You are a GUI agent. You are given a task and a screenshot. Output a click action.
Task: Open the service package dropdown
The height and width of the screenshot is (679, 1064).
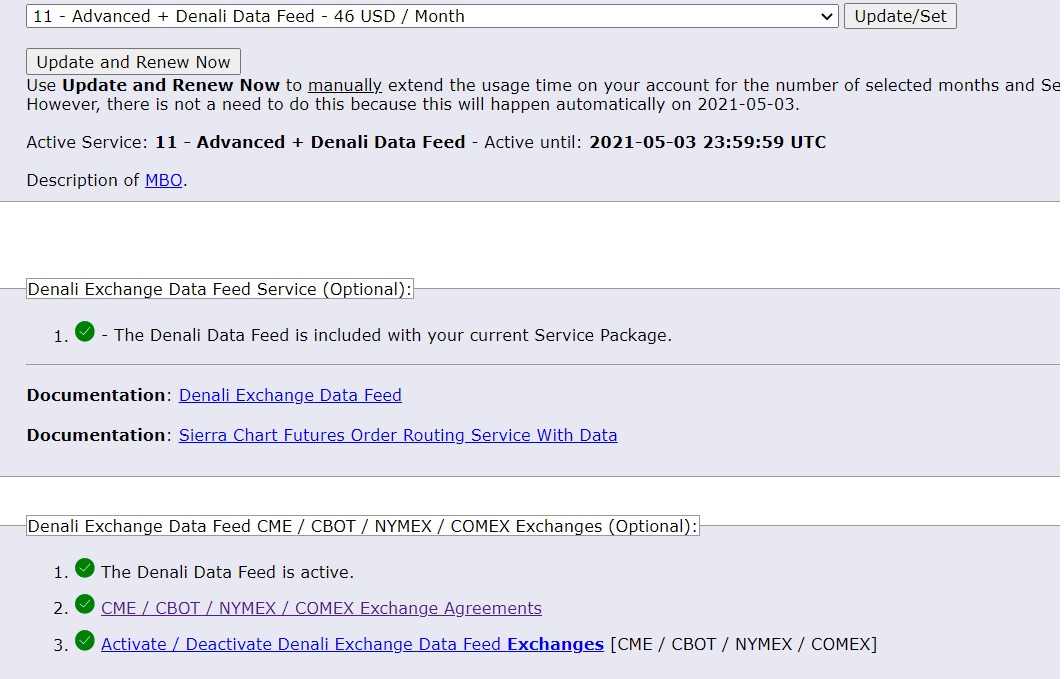431,16
